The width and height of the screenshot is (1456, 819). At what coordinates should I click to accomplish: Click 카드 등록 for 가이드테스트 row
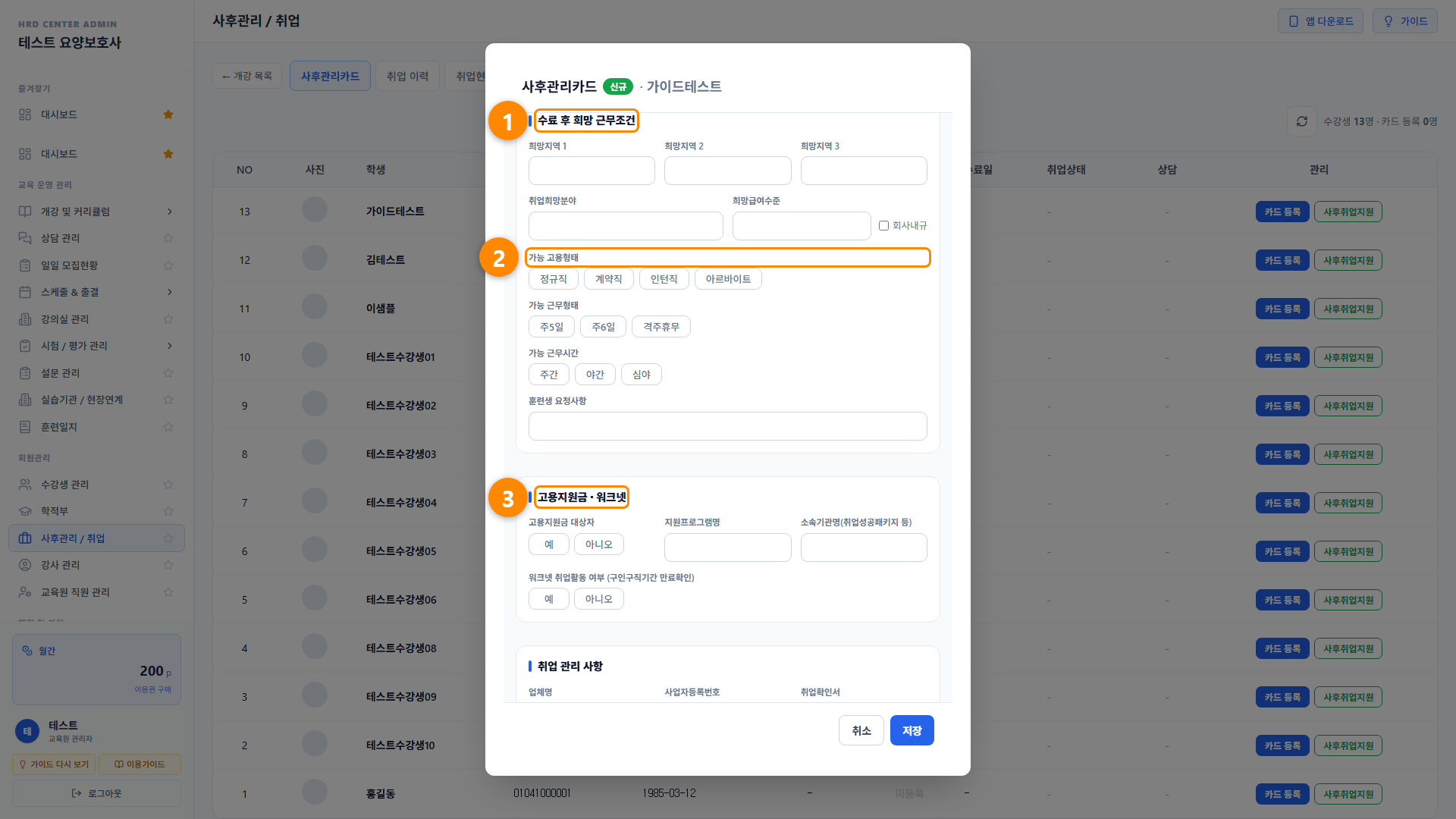1282,212
